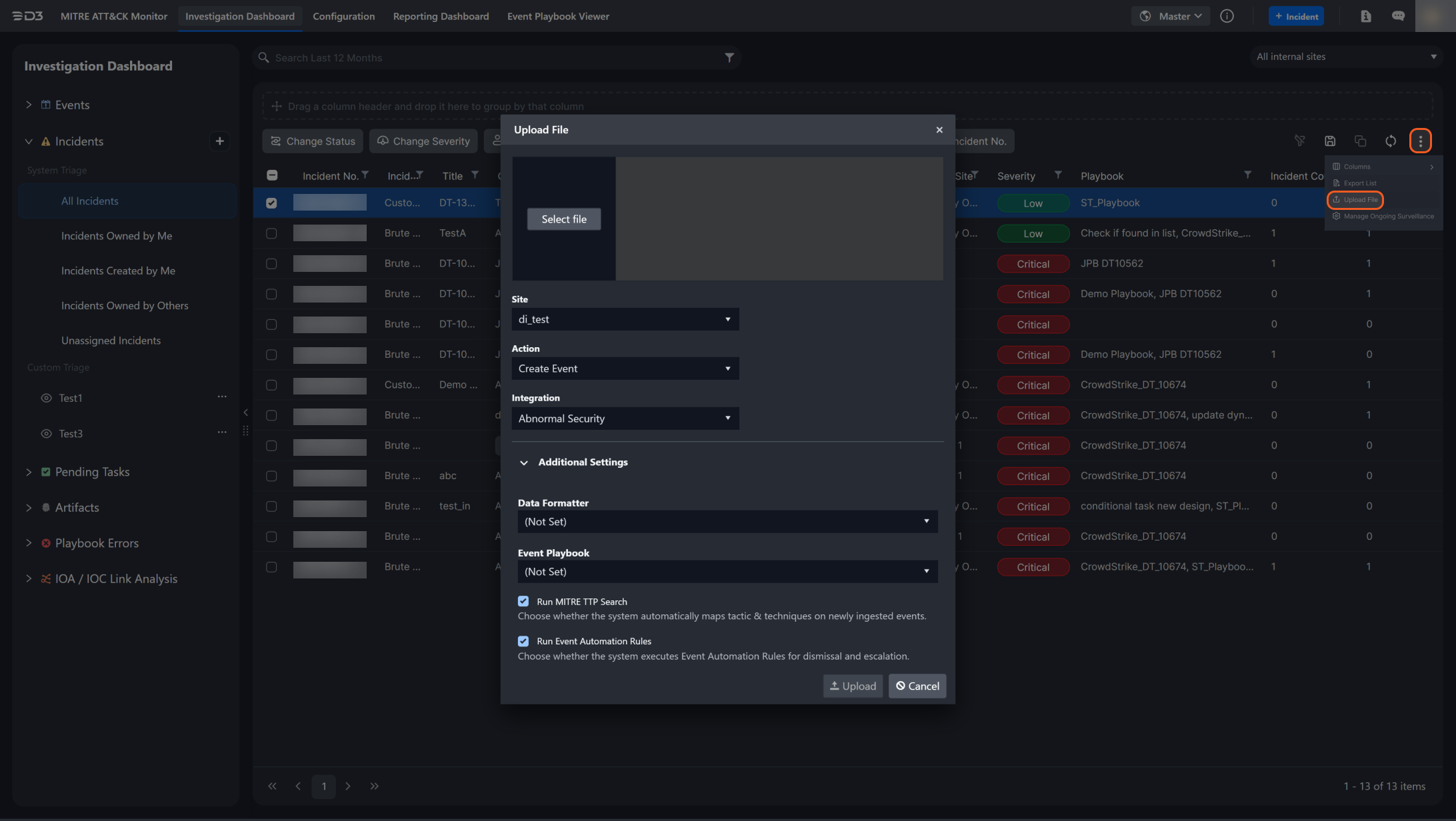The width and height of the screenshot is (1456, 821).
Task: Click the Select file button
Action: [x=563, y=219]
